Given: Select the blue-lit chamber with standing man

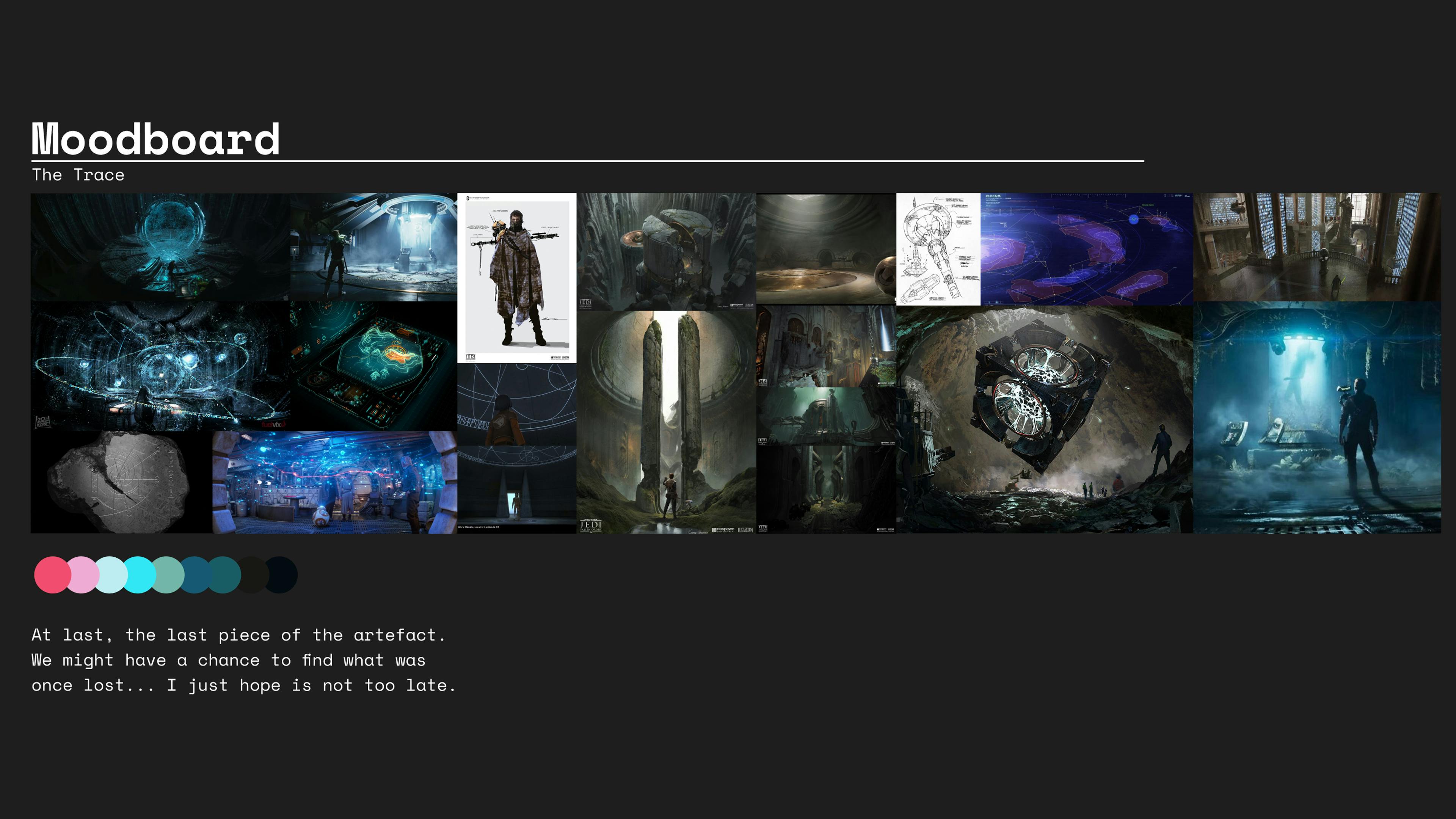Looking at the screenshot, I should coord(1316,417).
